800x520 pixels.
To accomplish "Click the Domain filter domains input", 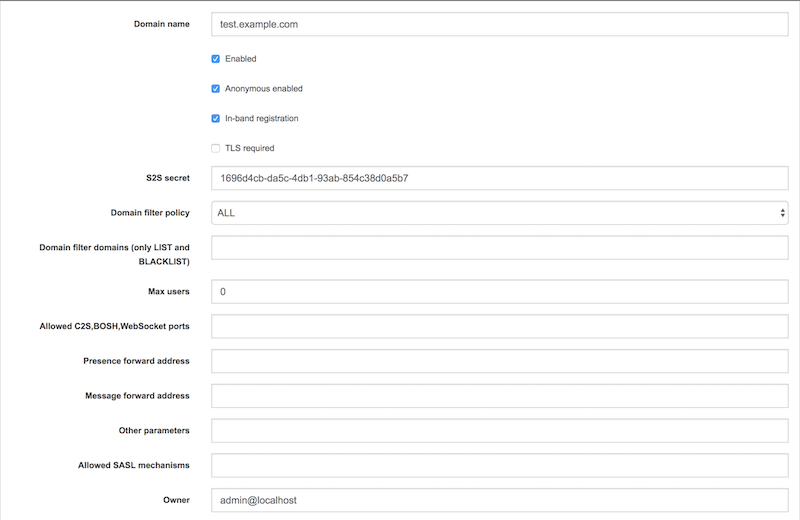I will (x=500, y=247).
